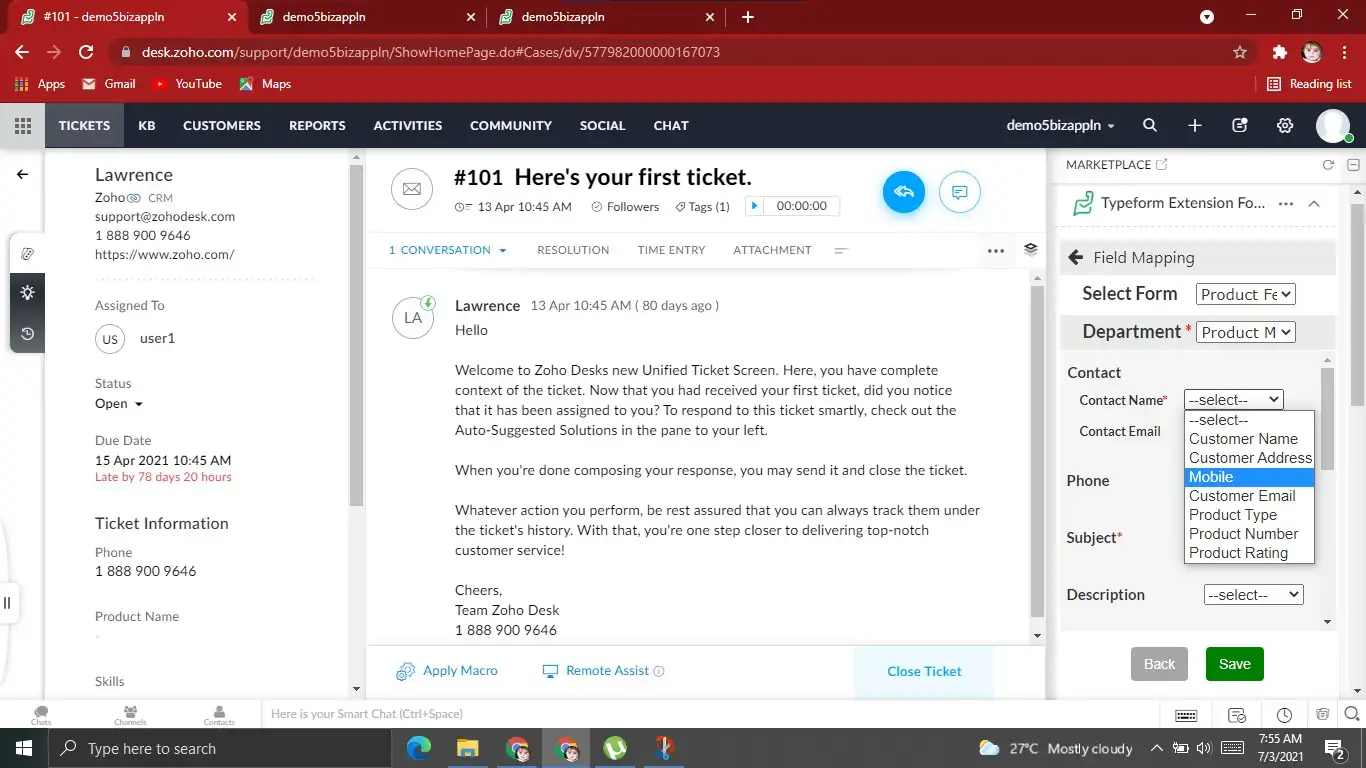Screen dimensions: 1366x768
Task: Expand the Department dropdown
Action: (1245, 332)
